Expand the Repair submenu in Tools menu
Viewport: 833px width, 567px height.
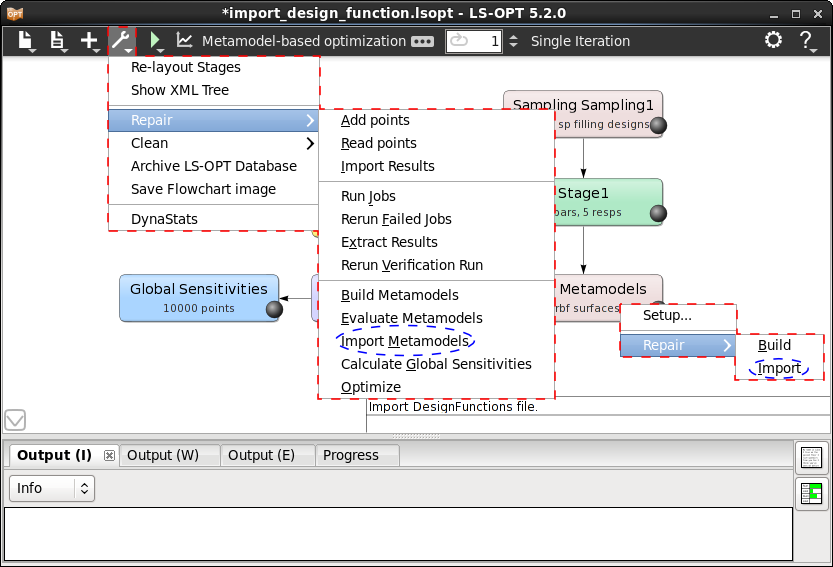pyautogui.click(x=214, y=120)
